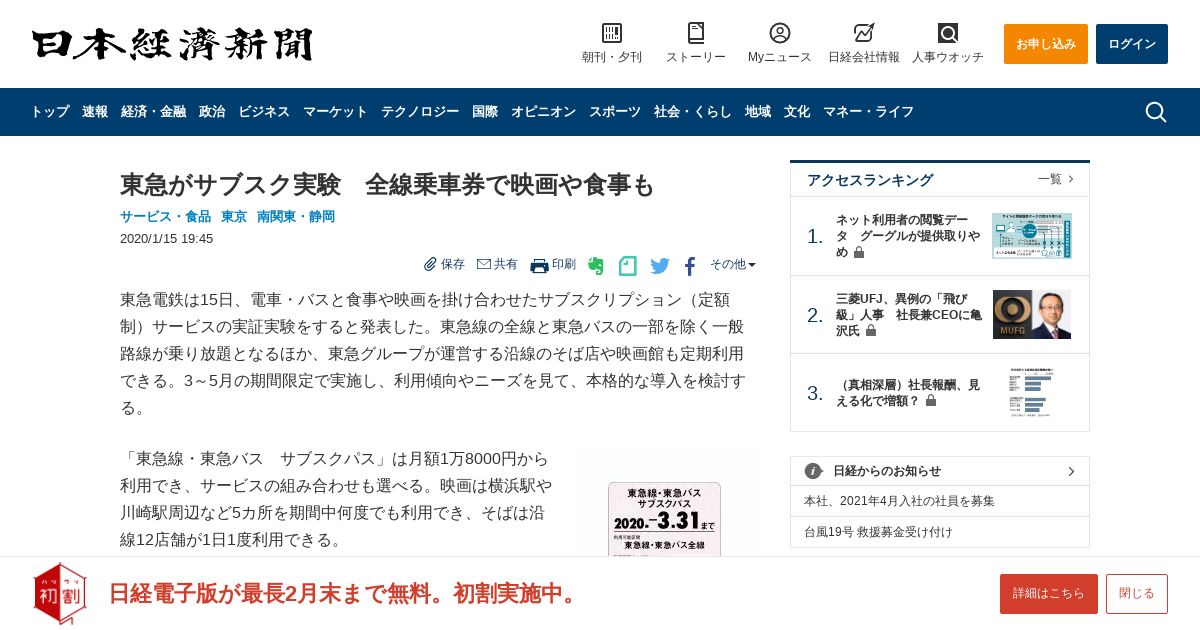Click the ログイン button
The width and height of the screenshot is (1200, 630).
point(1132,44)
